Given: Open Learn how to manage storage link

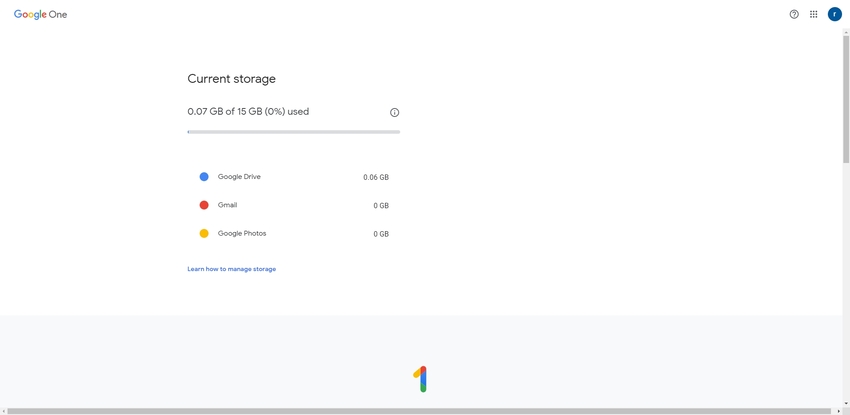Looking at the screenshot, I should pos(231,269).
